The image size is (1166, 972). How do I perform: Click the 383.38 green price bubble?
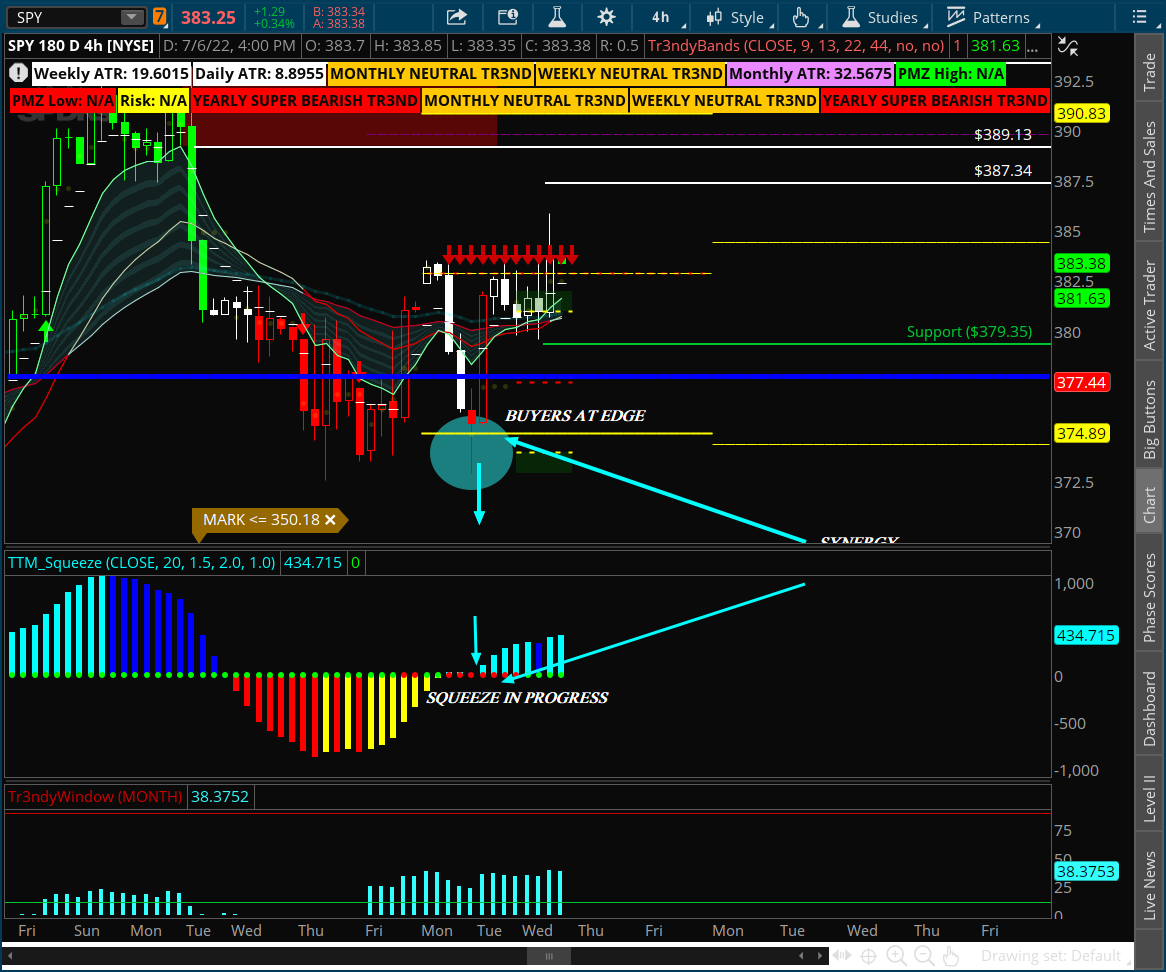coord(1081,263)
